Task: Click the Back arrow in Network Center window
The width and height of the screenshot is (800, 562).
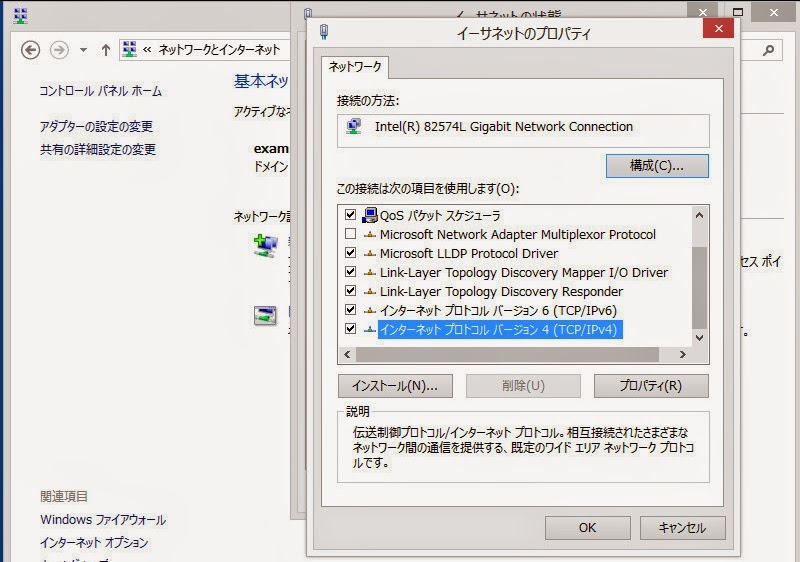Action: (31, 50)
